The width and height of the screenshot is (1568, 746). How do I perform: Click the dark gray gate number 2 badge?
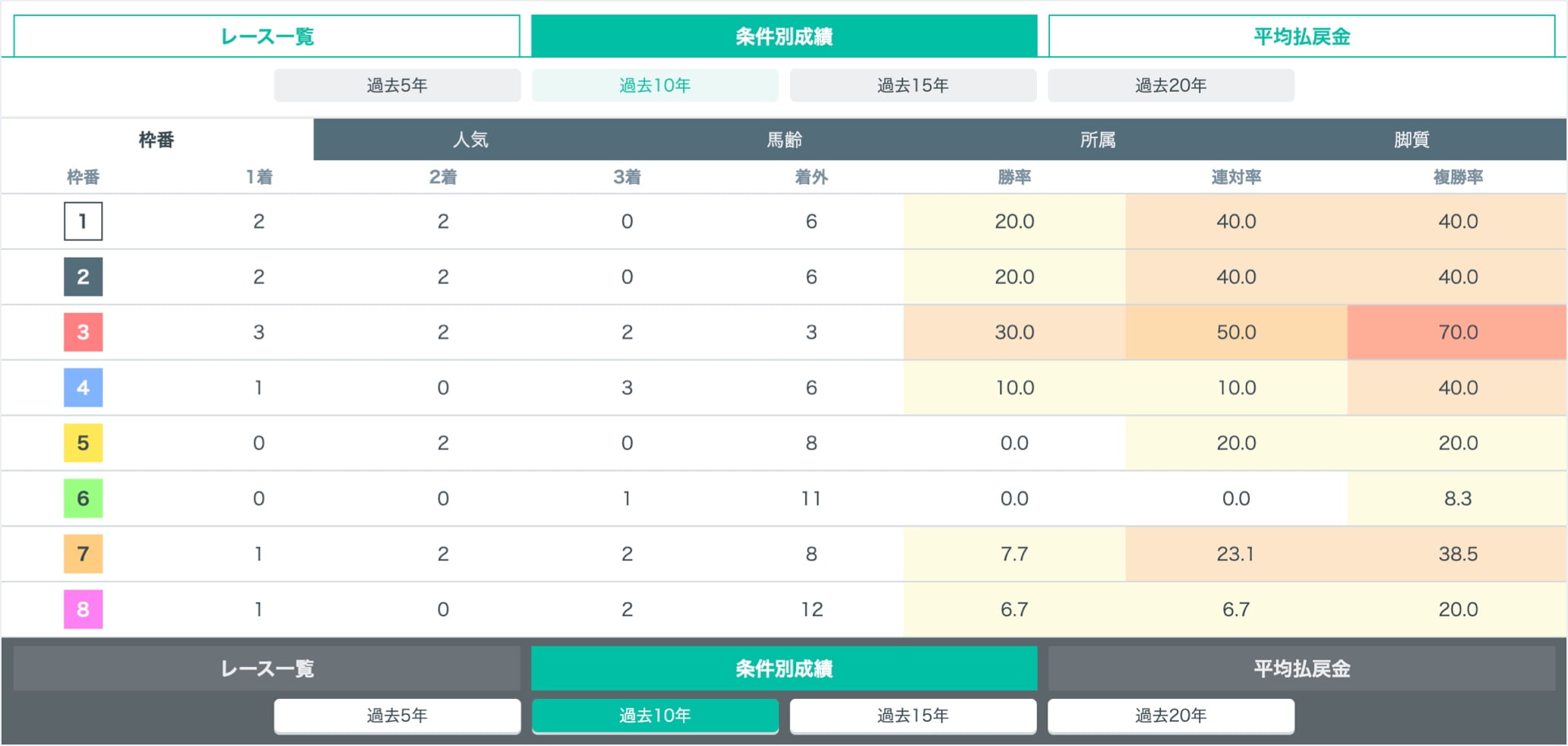coord(83,277)
